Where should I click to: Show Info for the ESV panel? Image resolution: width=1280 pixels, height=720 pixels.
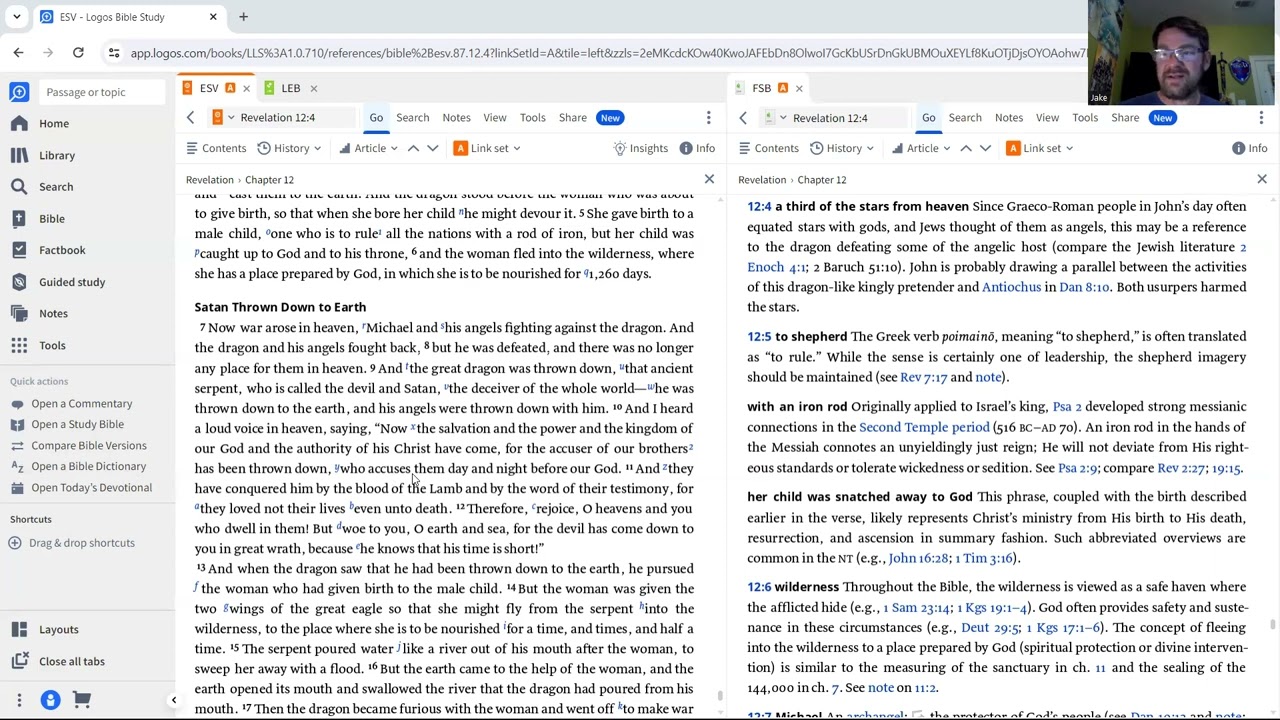coord(697,148)
